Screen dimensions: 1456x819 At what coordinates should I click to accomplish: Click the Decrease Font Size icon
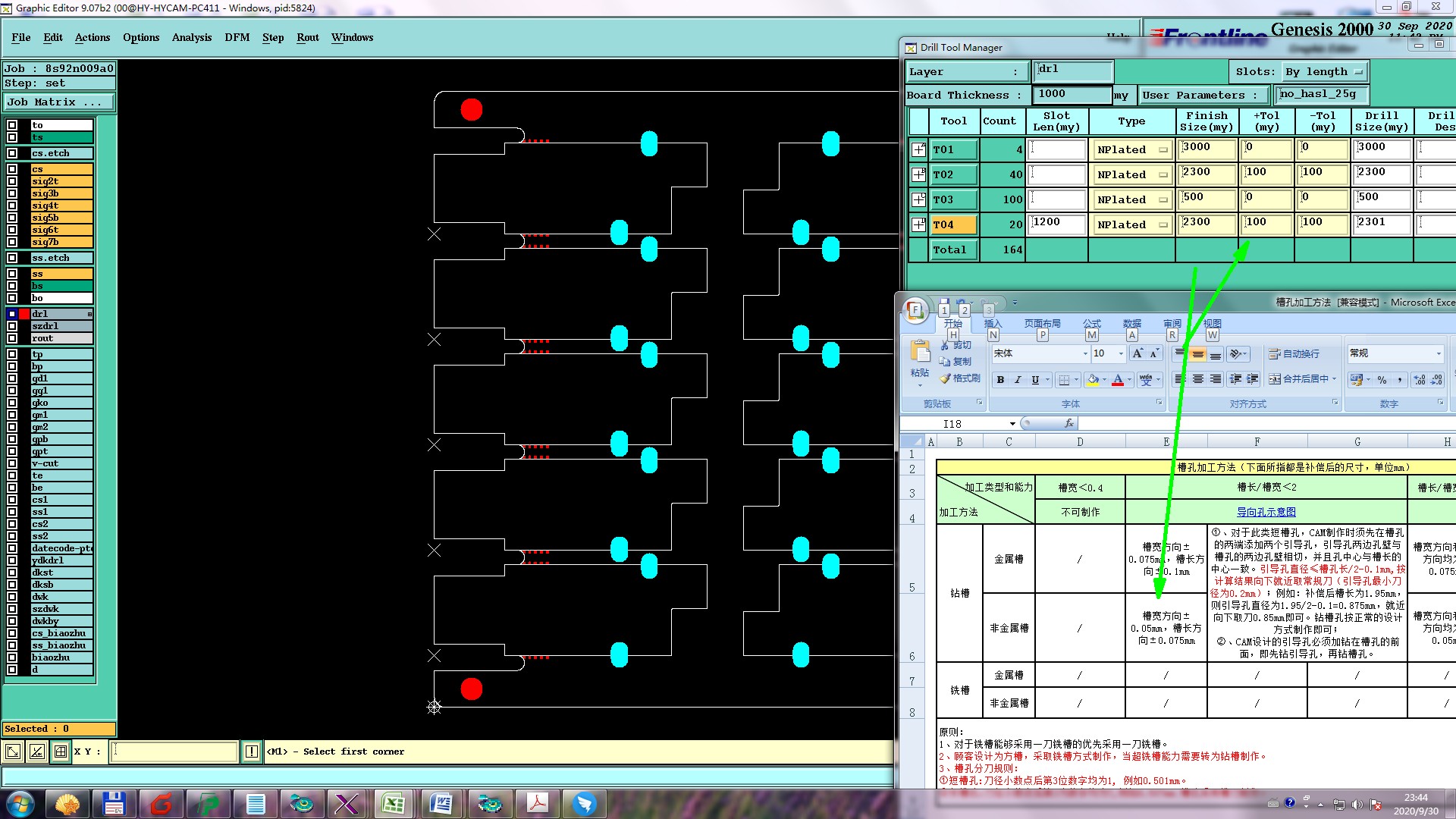(x=1153, y=353)
